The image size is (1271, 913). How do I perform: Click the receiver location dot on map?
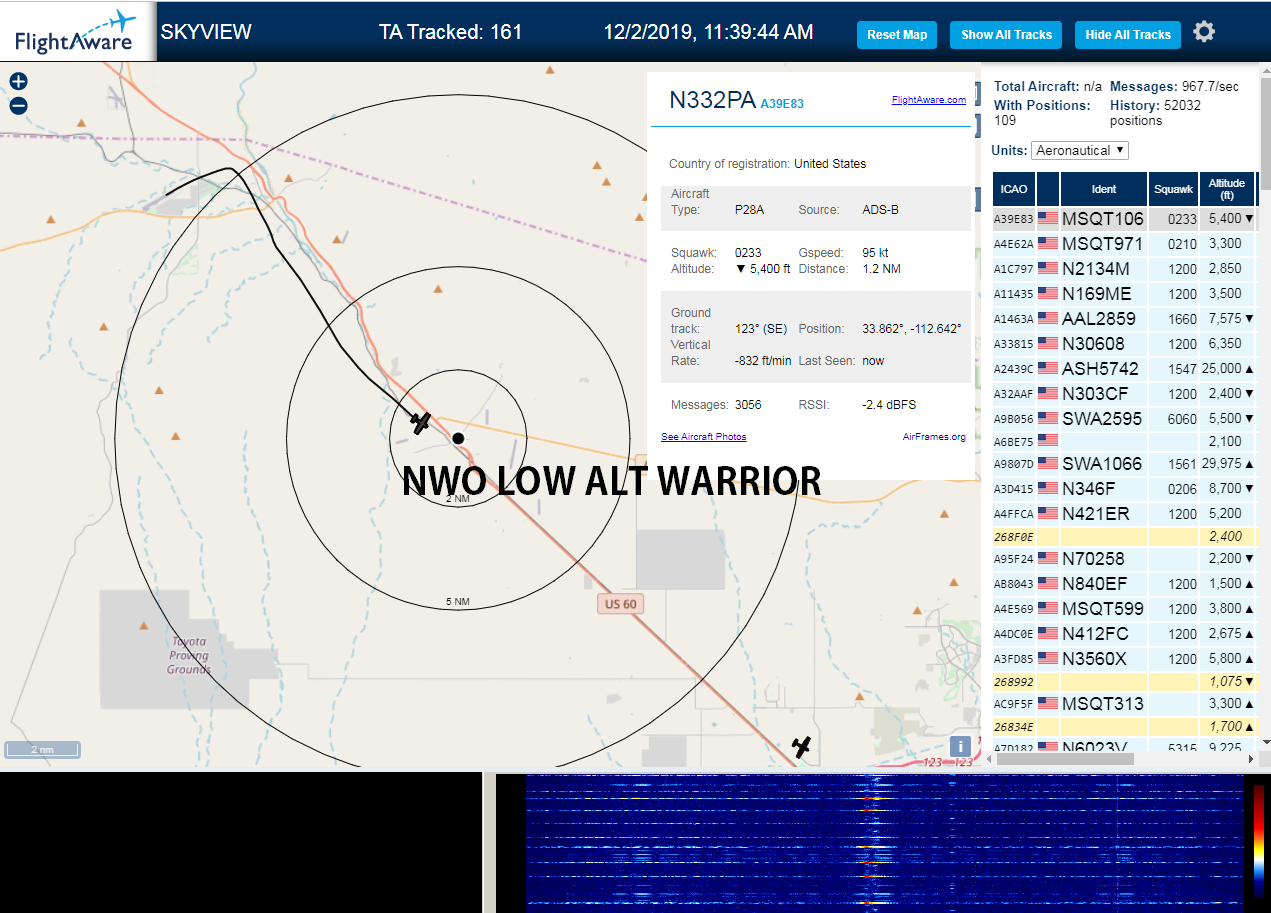pos(458,438)
